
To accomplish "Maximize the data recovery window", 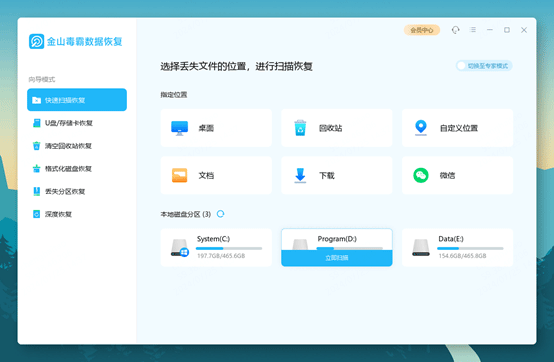I will click(x=507, y=30).
